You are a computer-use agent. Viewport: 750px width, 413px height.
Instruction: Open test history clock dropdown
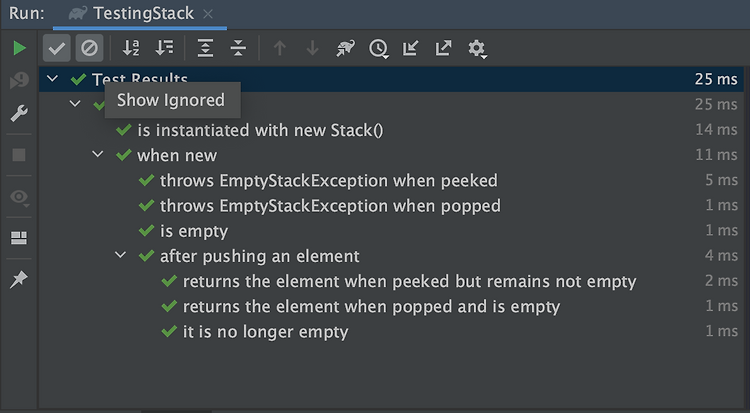pyautogui.click(x=378, y=48)
